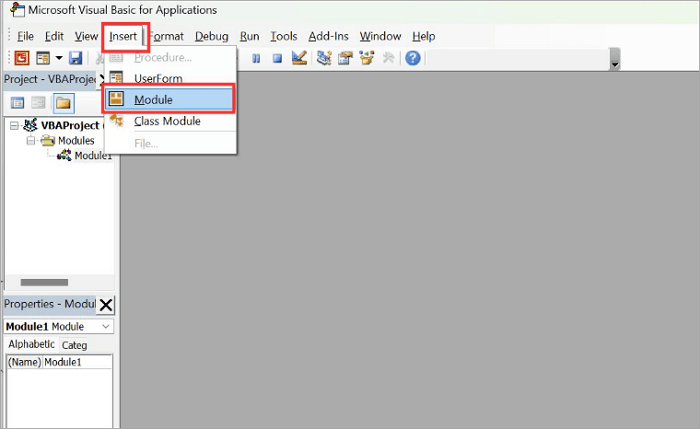700x429 pixels.
Task: Open the Run menu
Action: tap(249, 36)
